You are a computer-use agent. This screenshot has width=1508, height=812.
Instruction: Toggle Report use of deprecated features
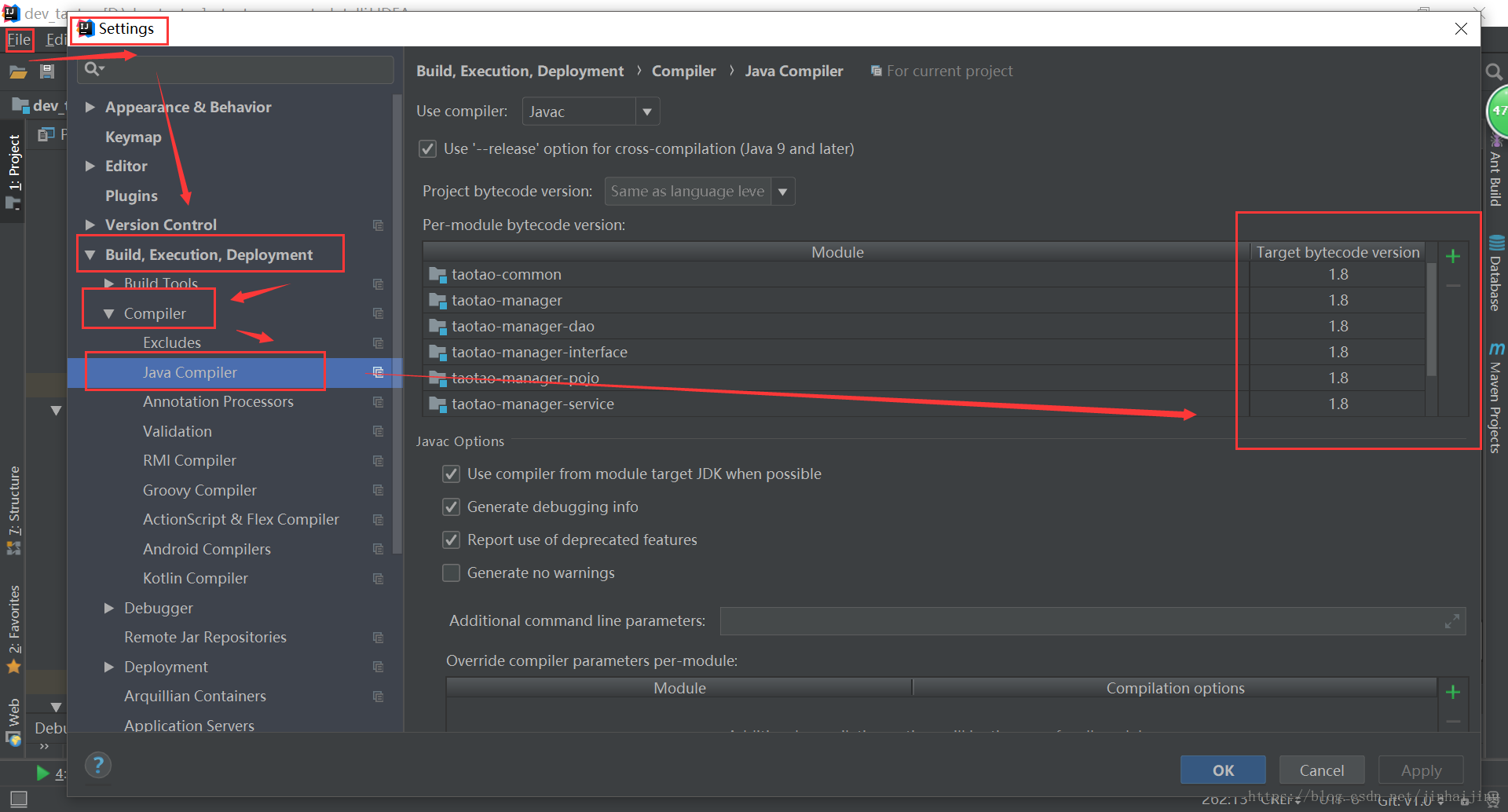click(x=451, y=540)
